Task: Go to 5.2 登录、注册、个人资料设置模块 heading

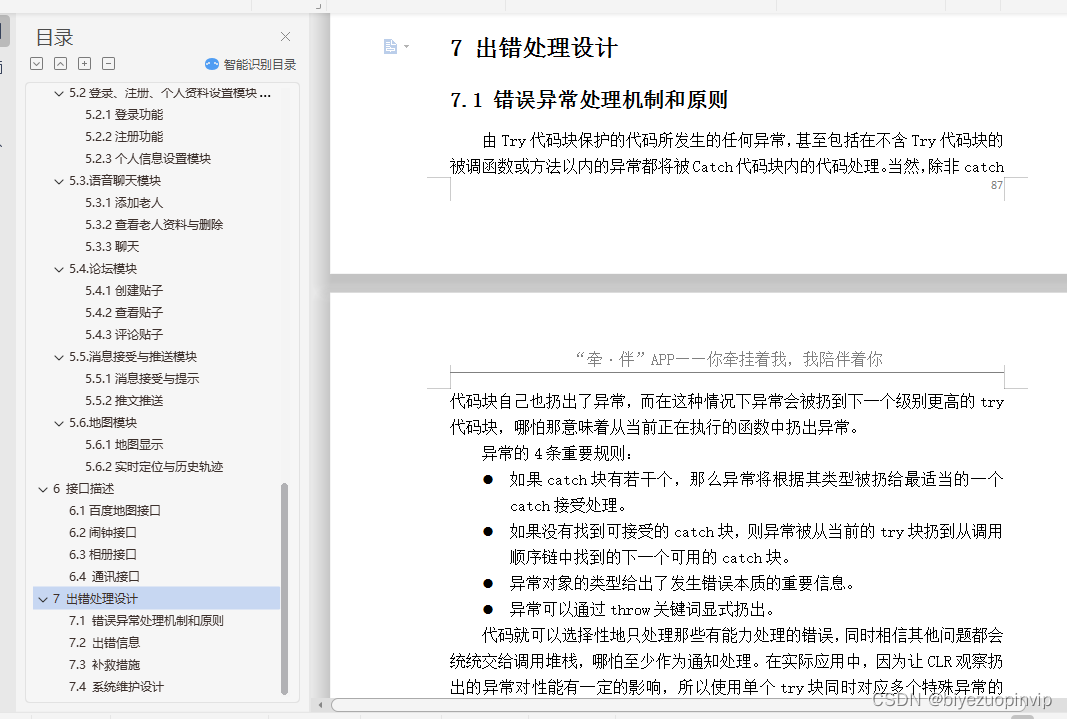Action: point(170,93)
